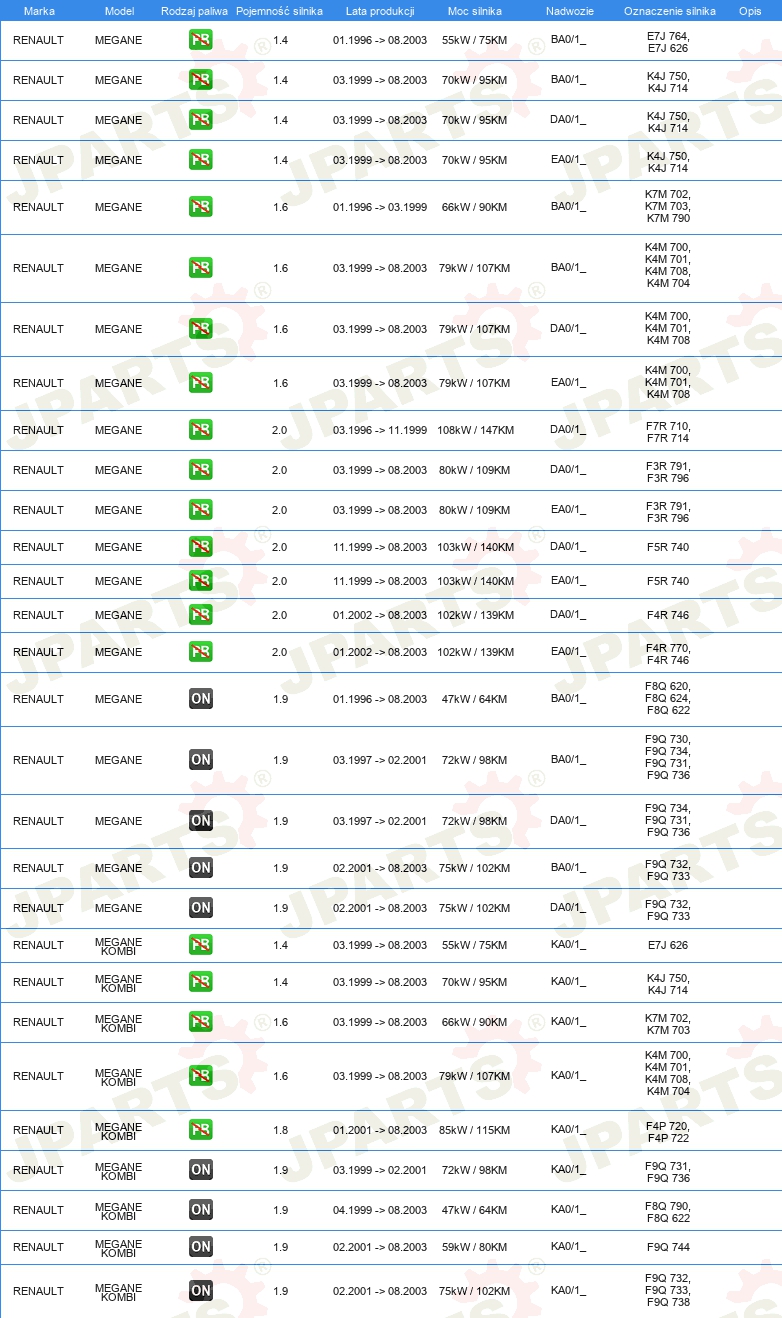Image resolution: width=782 pixels, height=1318 pixels.
Task: Select the 'F8Q 620, F8Q 624, F8Q 622' cell
Action: click(x=668, y=699)
